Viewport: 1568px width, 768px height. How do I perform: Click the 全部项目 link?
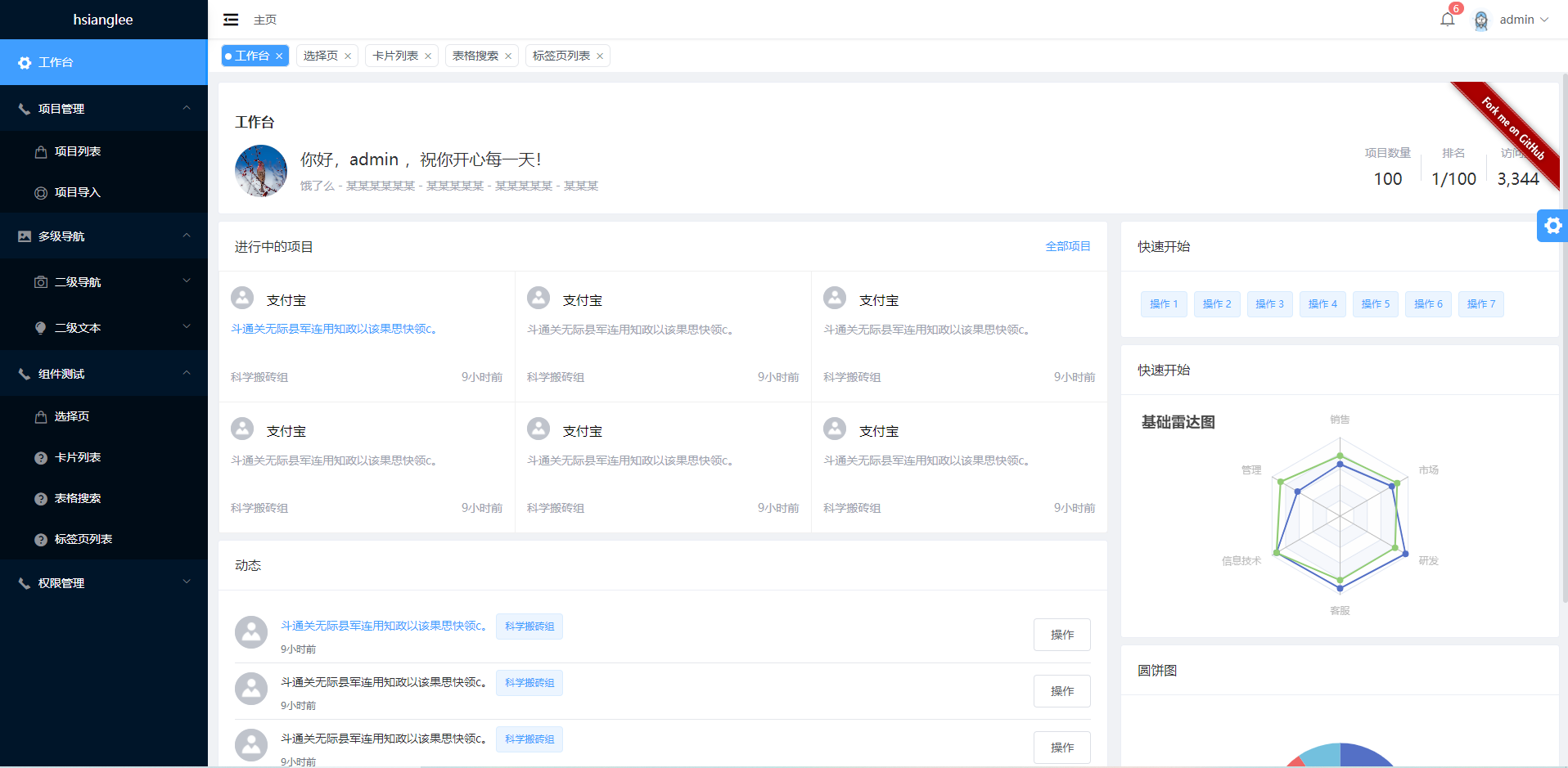1068,246
